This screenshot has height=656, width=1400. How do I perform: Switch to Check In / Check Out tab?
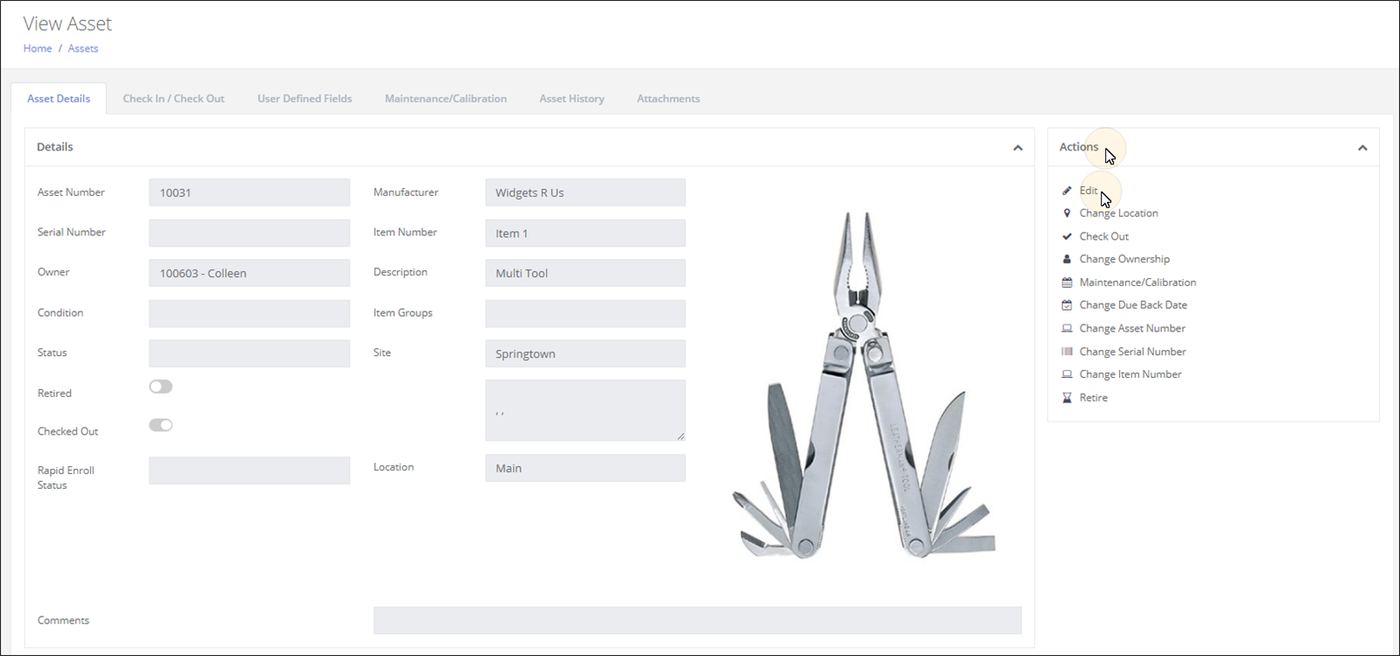pyautogui.click(x=174, y=99)
